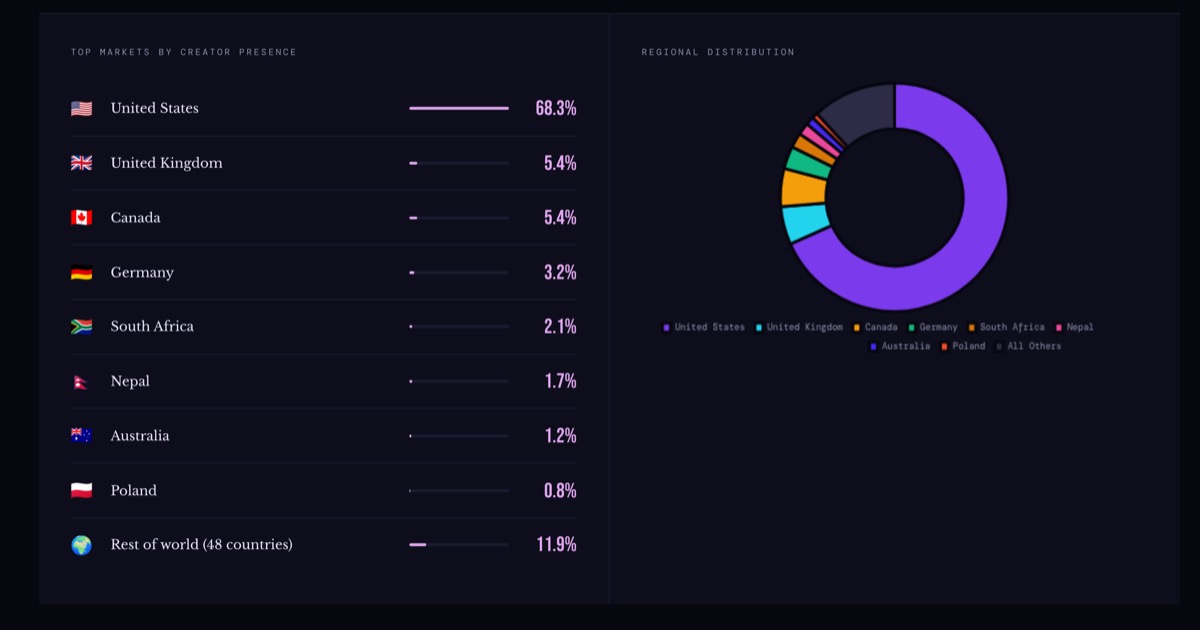Switch to the Regional Distribution section
1200x630 pixels.
718,52
